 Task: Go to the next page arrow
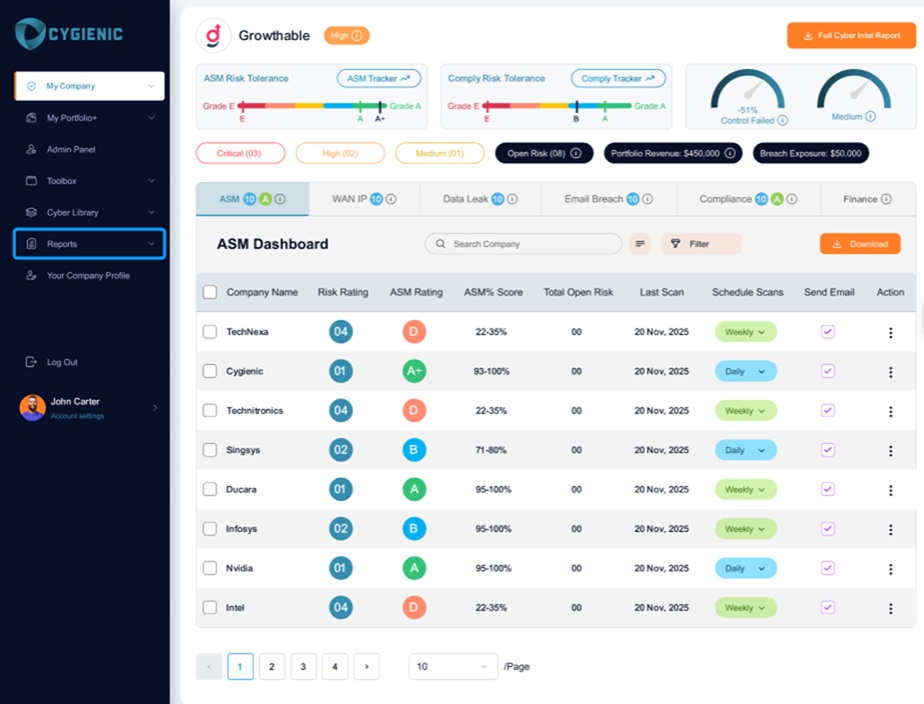(367, 666)
